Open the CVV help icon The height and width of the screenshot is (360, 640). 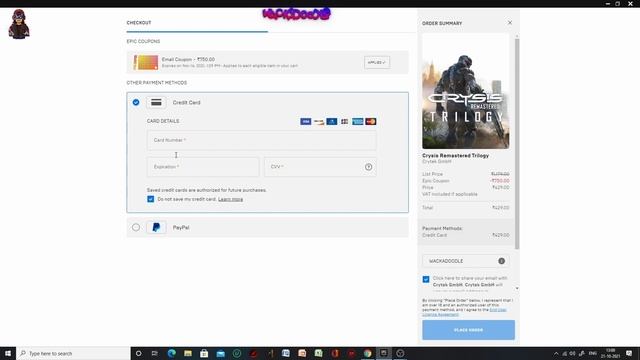point(368,167)
